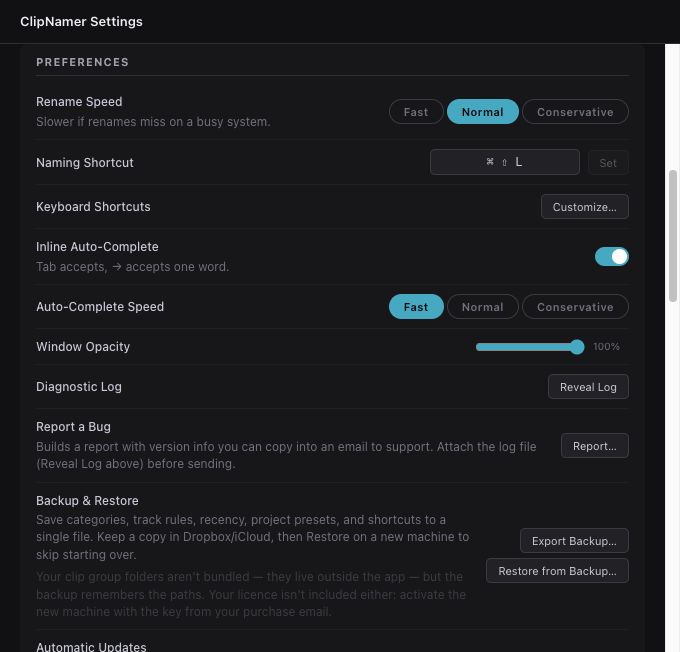This screenshot has width=680, height=652.
Task: Choose Conservative Auto-Complete Speed
Action: (x=575, y=307)
